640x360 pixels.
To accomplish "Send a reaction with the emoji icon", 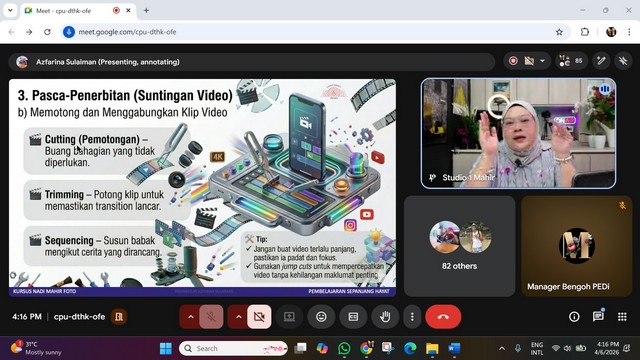I will [x=321, y=317].
